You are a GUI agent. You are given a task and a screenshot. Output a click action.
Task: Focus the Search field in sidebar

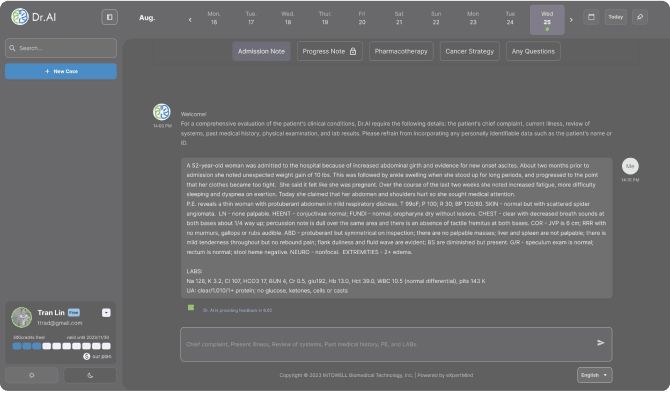(61, 48)
